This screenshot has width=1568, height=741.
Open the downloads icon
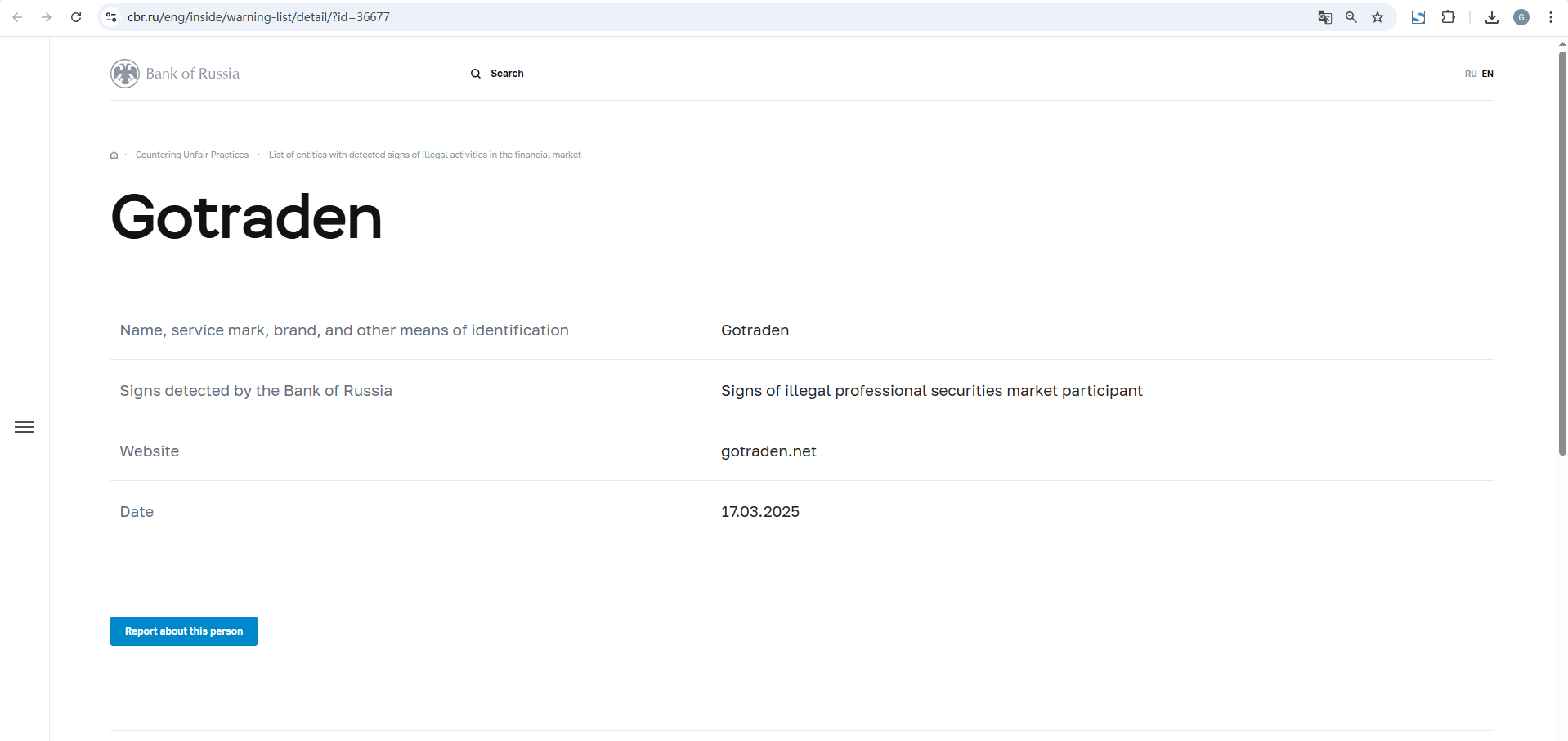(x=1492, y=17)
